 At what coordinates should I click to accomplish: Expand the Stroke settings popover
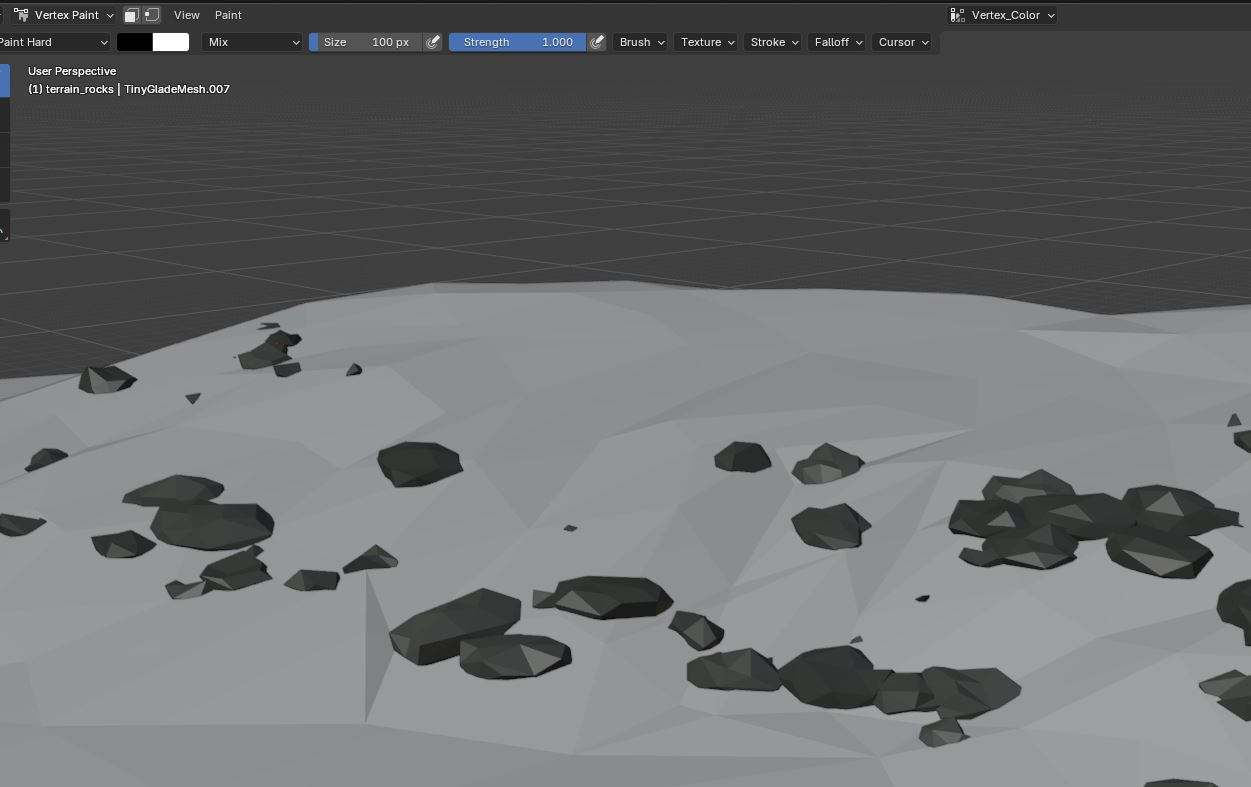(x=774, y=42)
